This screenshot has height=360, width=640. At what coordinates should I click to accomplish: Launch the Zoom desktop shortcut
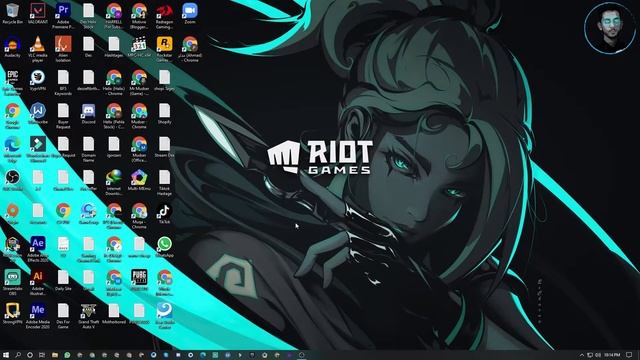click(190, 13)
